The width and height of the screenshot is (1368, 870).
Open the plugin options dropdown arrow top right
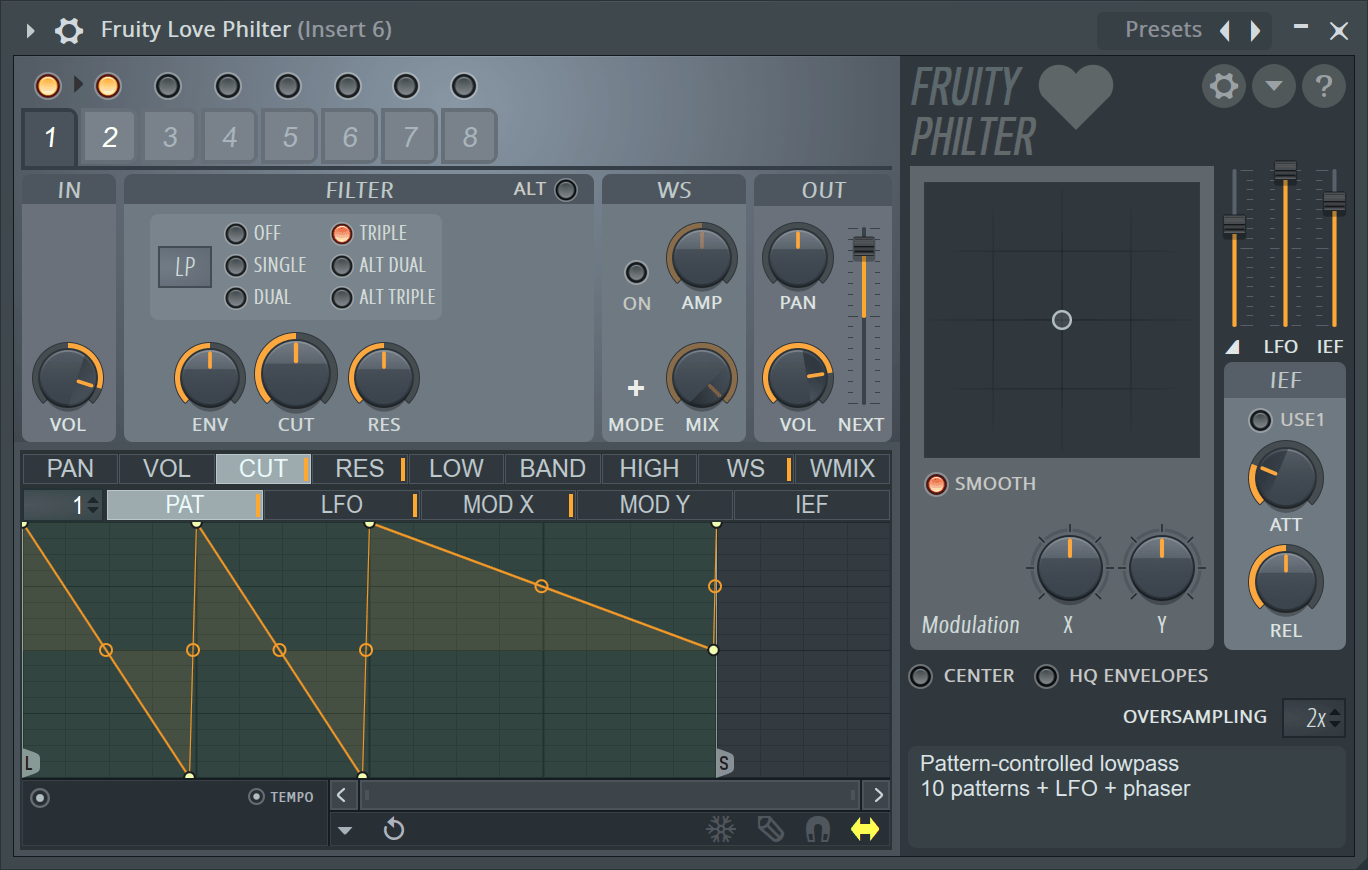coord(1274,86)
